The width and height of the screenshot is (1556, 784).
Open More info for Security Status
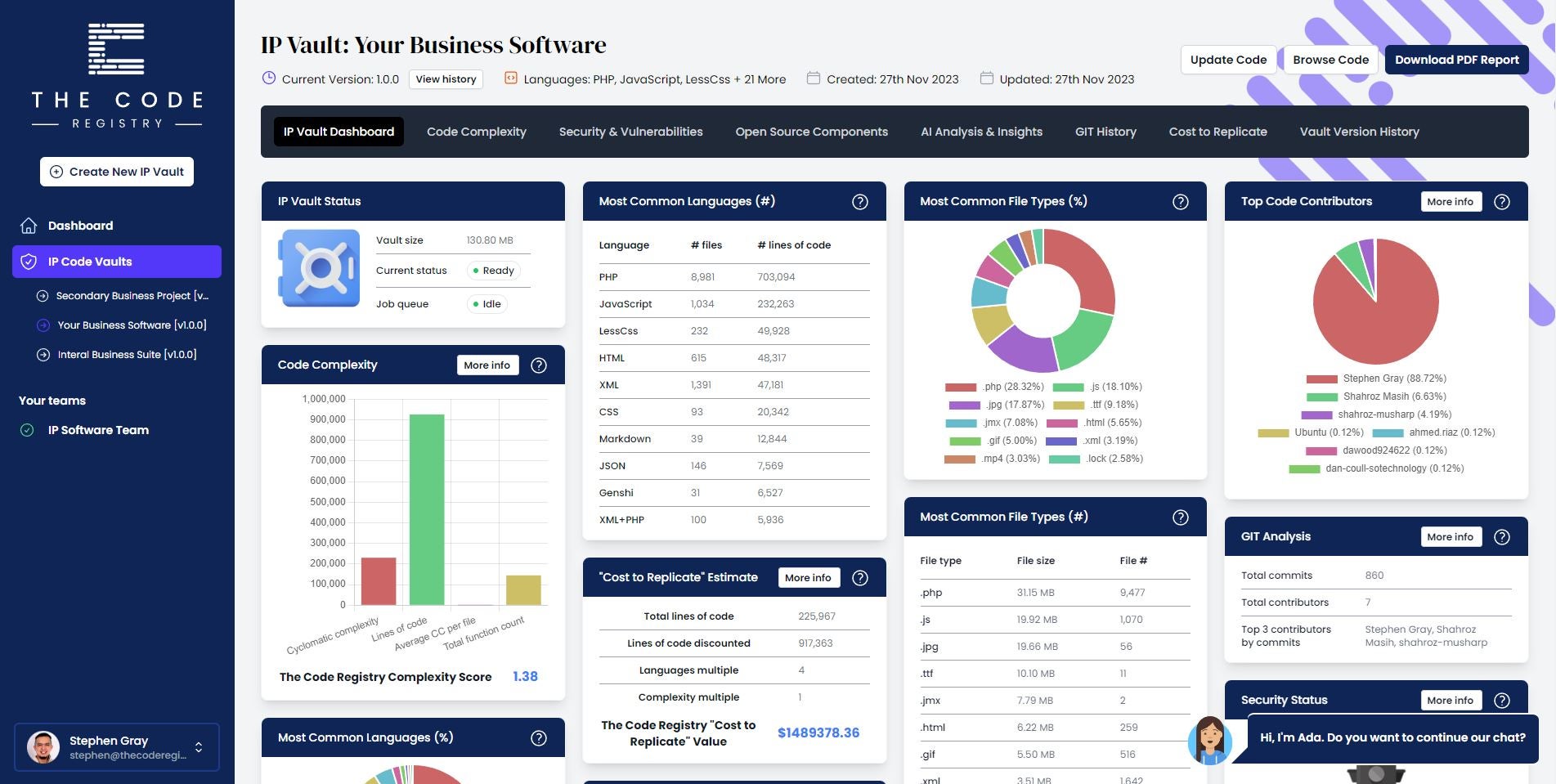coord(1451,701)
